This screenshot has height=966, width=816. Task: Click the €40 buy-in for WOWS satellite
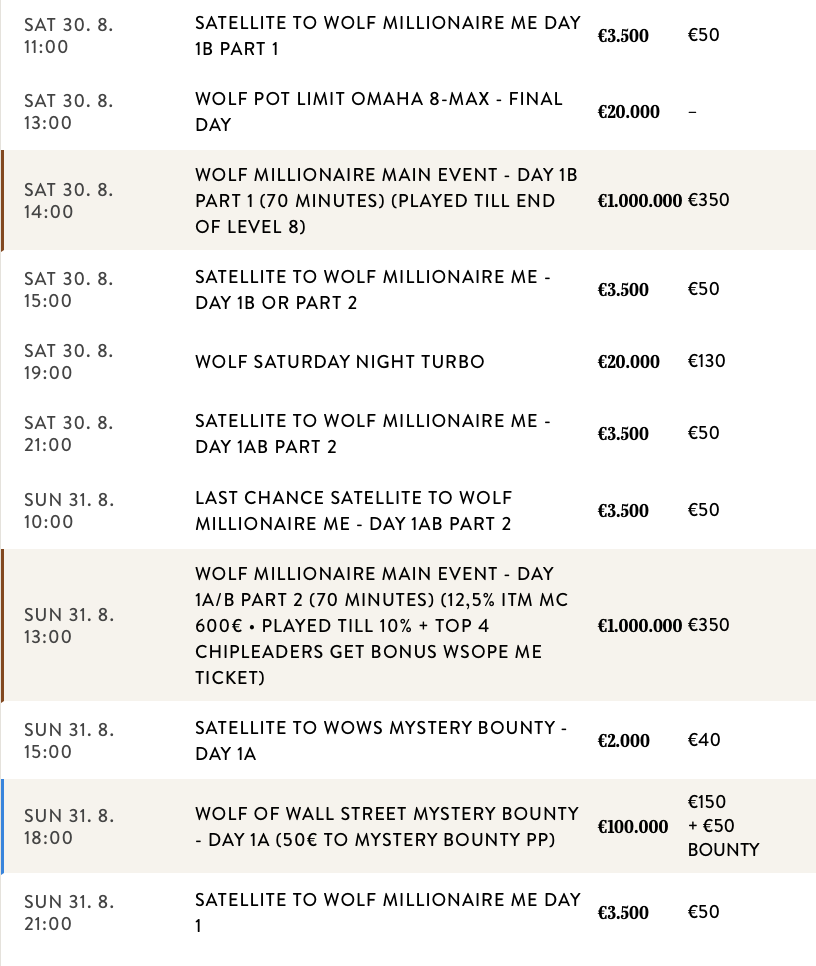coord(704,740)
